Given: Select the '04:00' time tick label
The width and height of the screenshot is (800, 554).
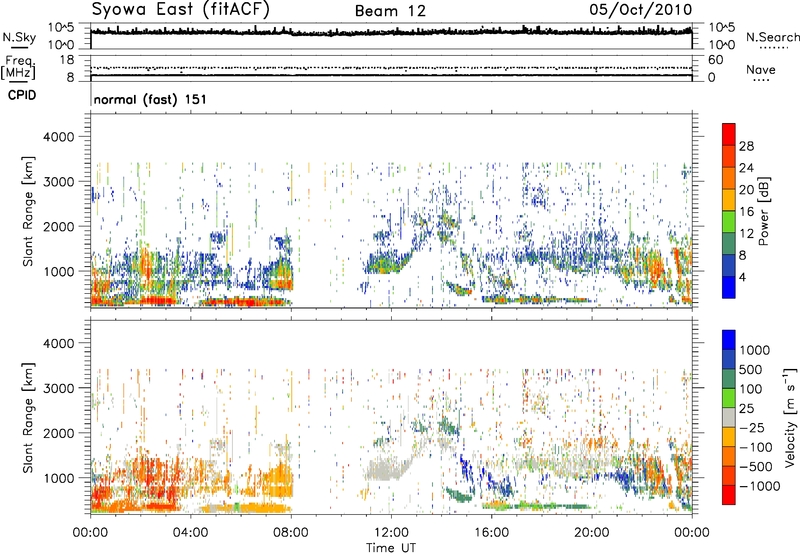Looking at the screenshot, I should (190, 533).
